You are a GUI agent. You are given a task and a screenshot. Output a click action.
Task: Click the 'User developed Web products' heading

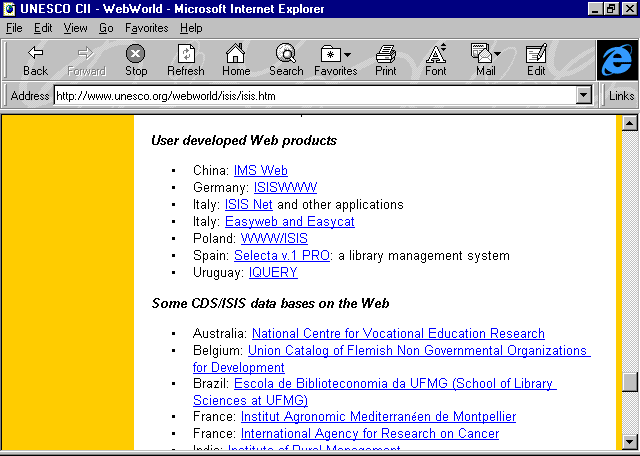point(244,140)
